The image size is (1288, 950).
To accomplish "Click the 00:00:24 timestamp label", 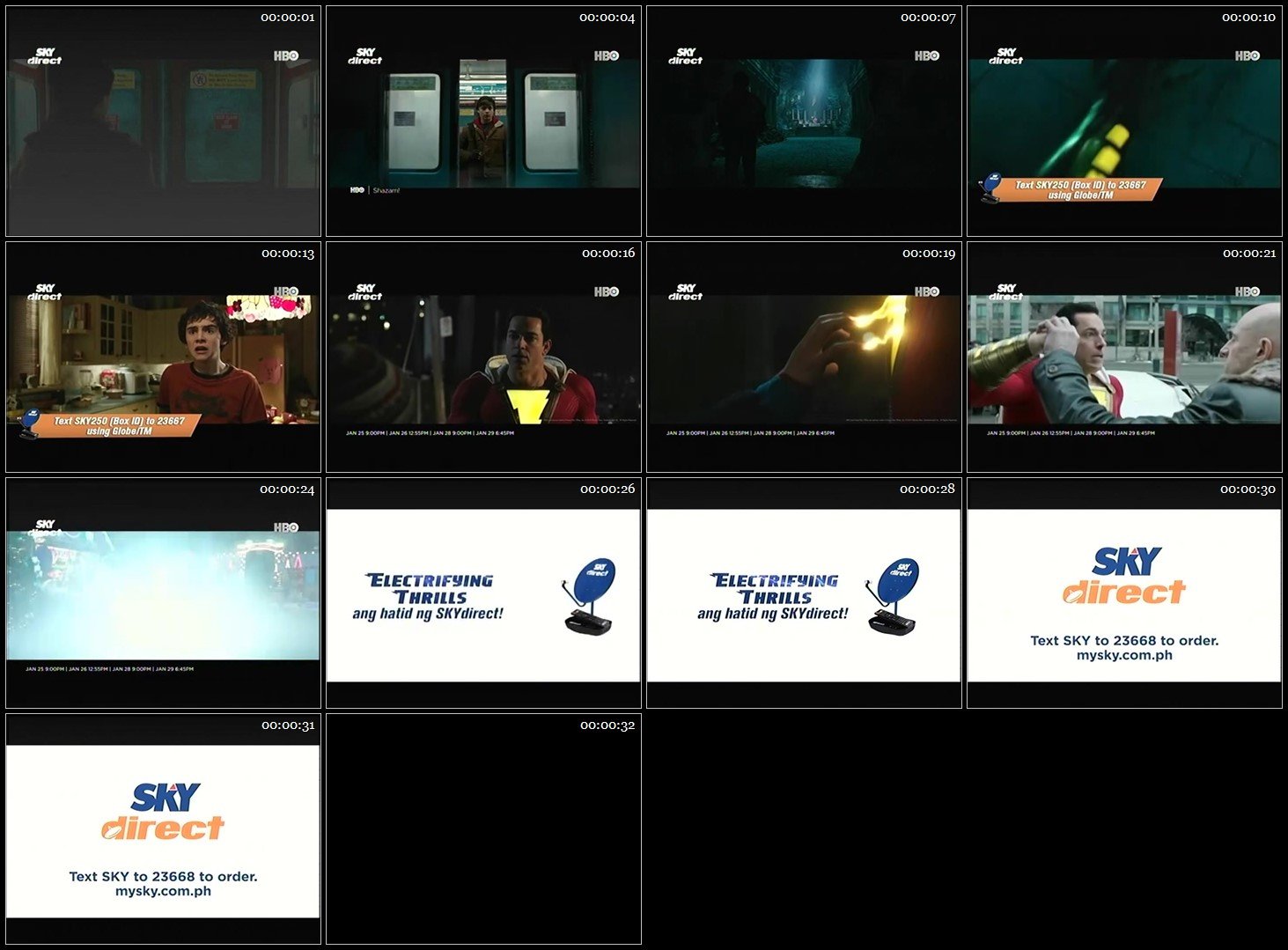I will pyautogui.click(x=287, y=490).
